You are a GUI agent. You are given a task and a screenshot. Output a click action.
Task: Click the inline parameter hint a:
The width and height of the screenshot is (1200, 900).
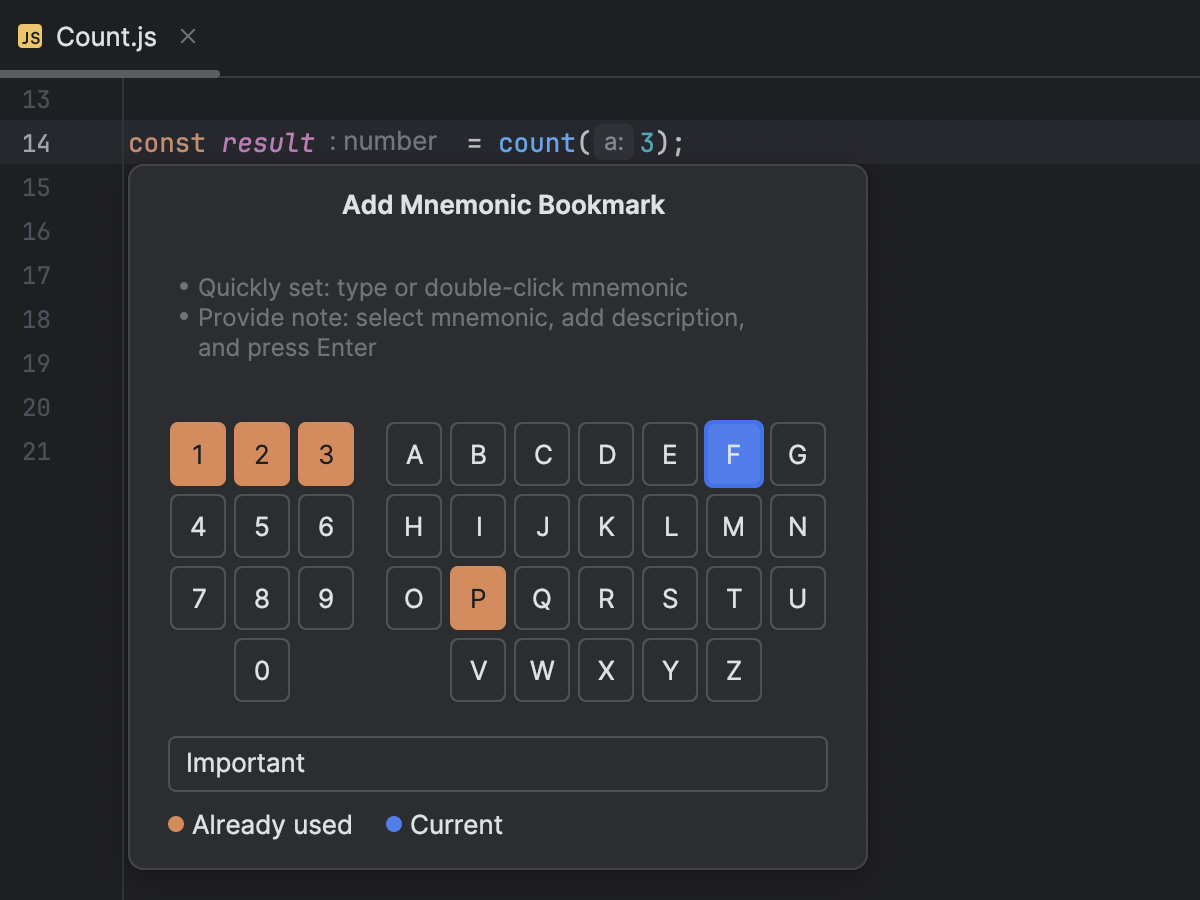(613, 142)
